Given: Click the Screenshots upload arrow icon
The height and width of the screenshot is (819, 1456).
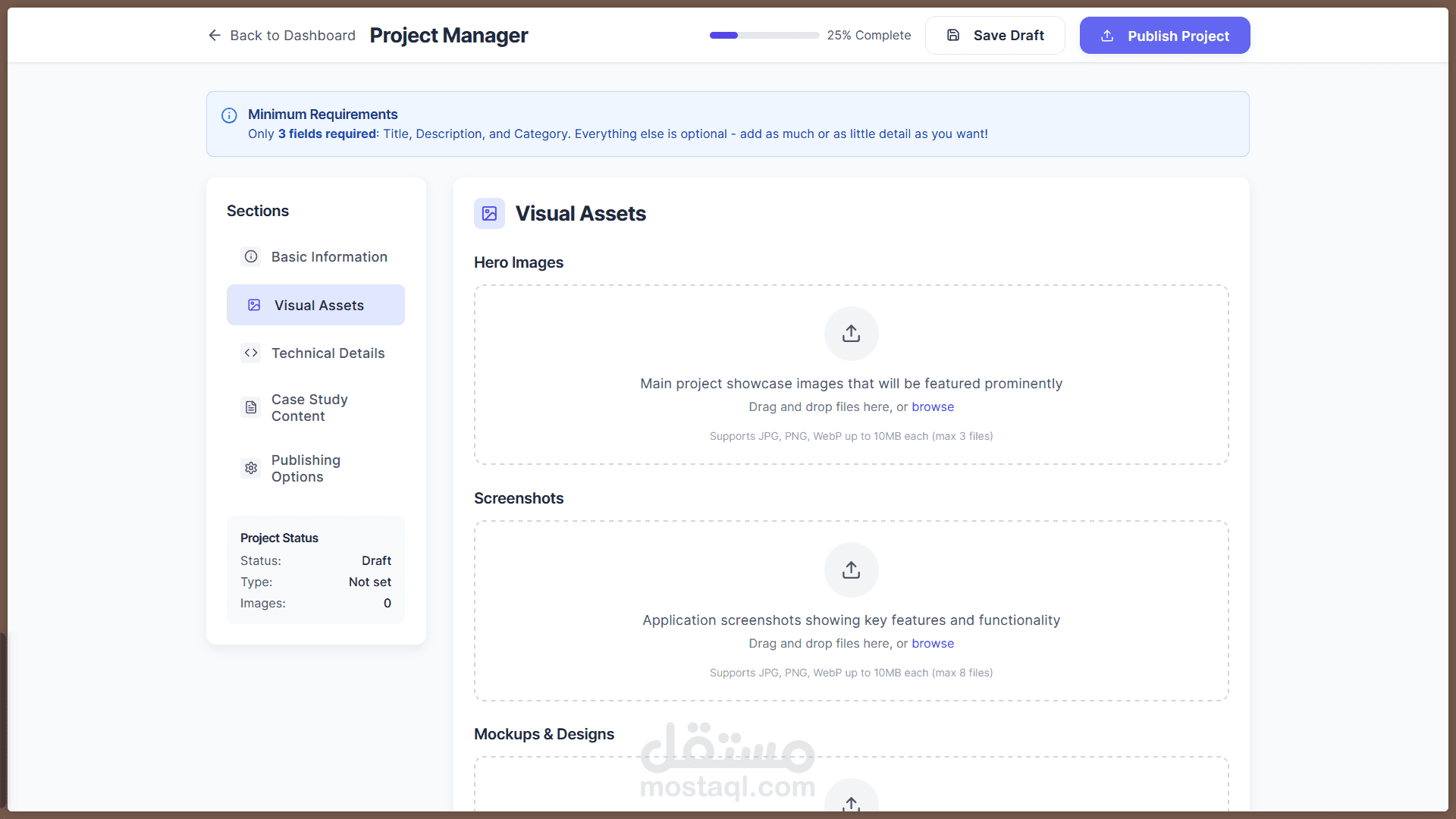Looking at the screenshot, I should pos(851,570).
